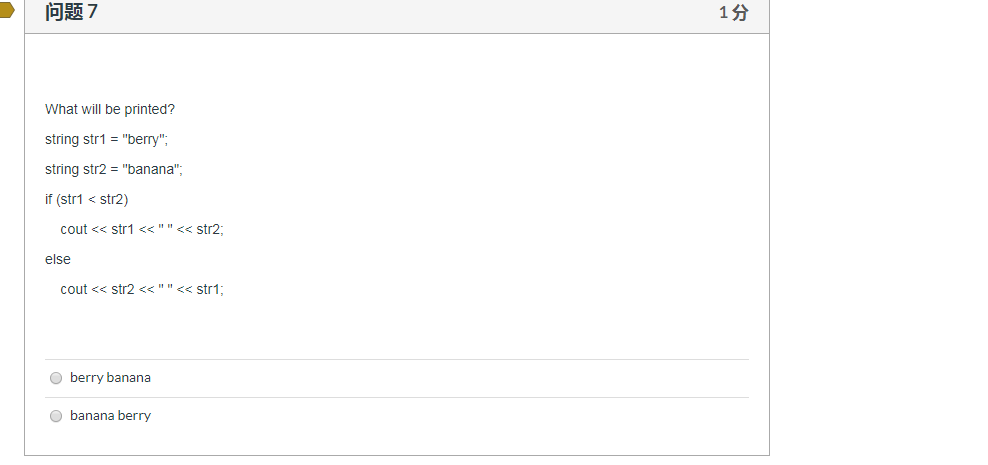
Task: Click the "1 分" points label
Action: point(733,12)
